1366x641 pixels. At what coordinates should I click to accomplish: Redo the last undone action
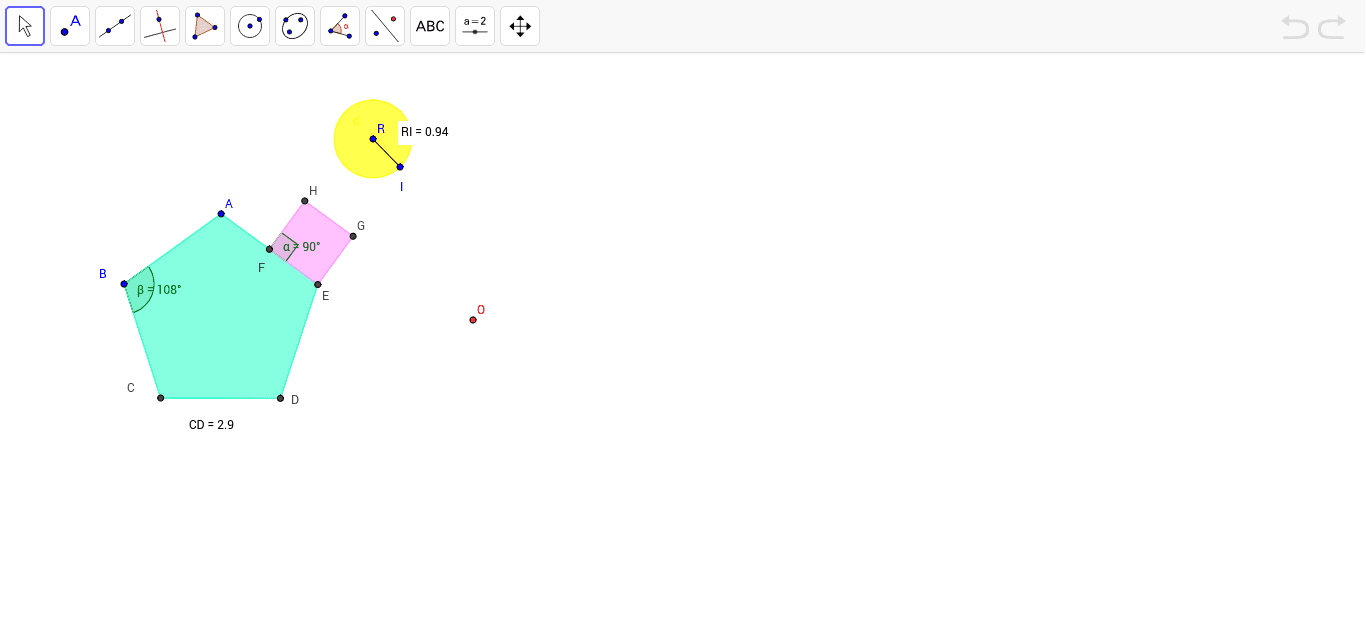pos(1332,27)
